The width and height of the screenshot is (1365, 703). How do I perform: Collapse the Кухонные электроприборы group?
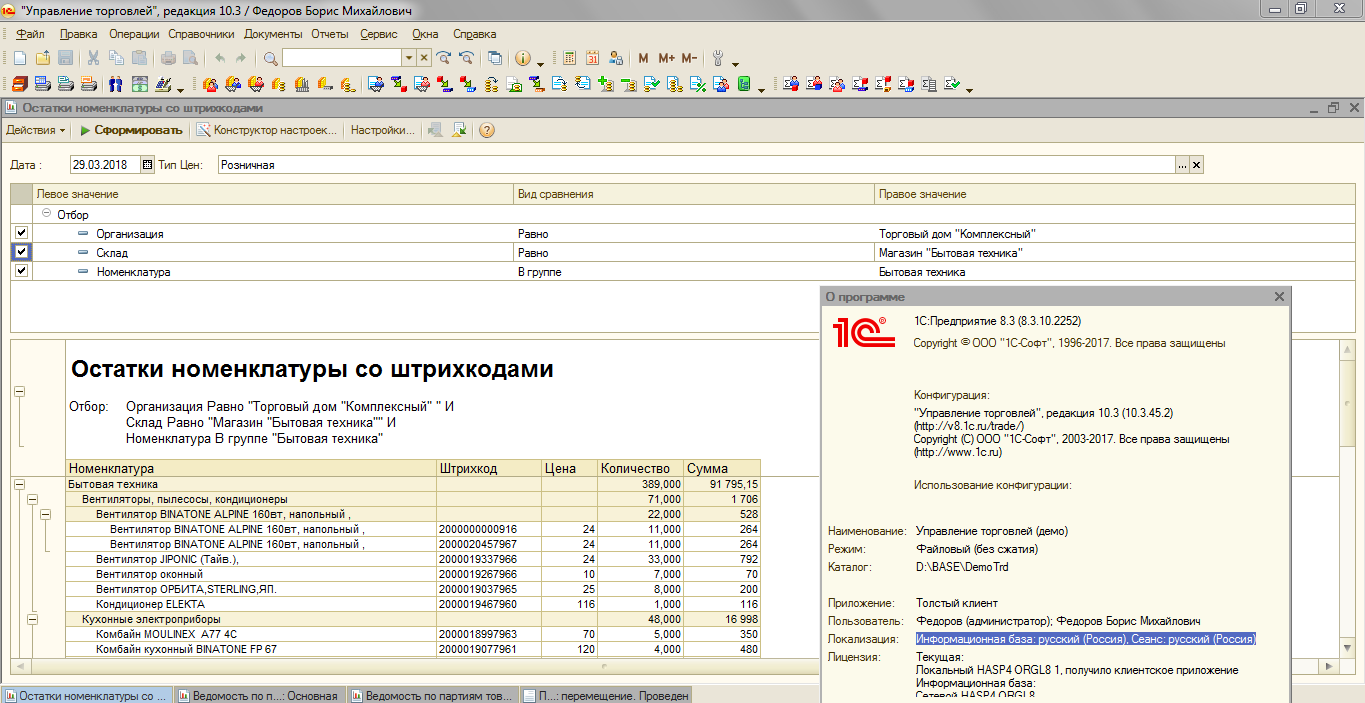pyautogui.click(x=32, y=619)
